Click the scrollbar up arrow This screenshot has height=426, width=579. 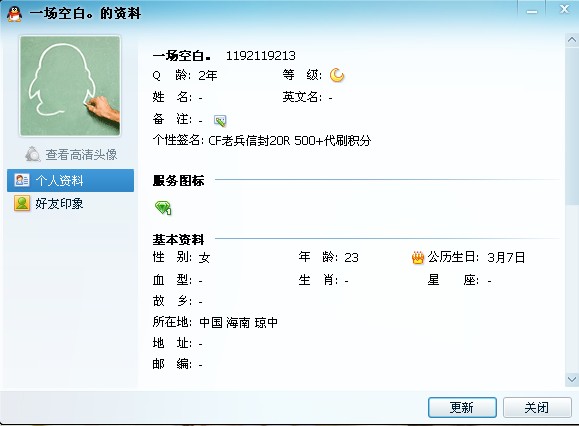pos(572,39)
